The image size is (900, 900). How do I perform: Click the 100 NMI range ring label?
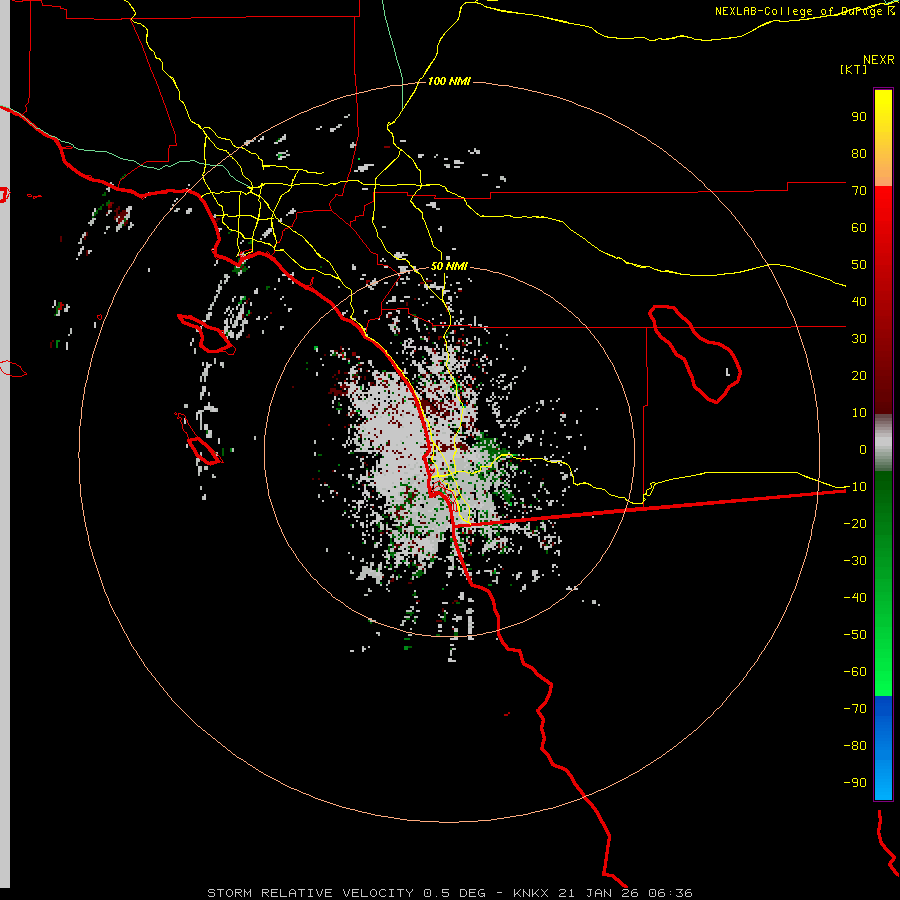(449, 81)
